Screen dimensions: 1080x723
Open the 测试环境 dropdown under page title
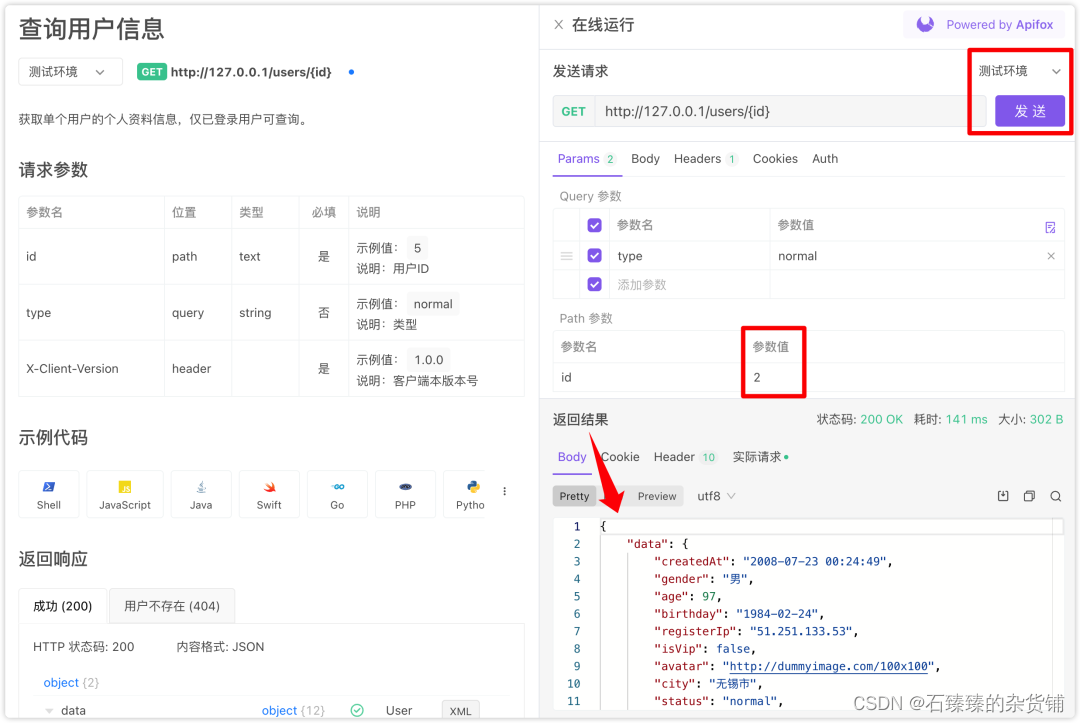coord(70,72)
